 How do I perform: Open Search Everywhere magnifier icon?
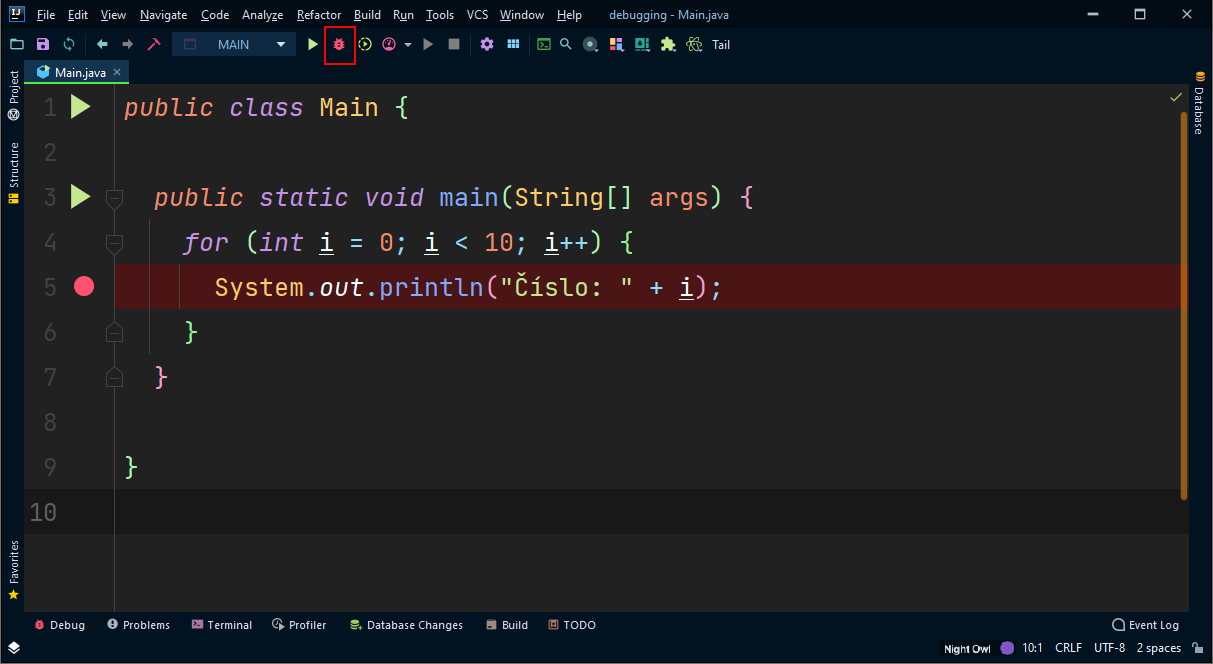[565, 44]
